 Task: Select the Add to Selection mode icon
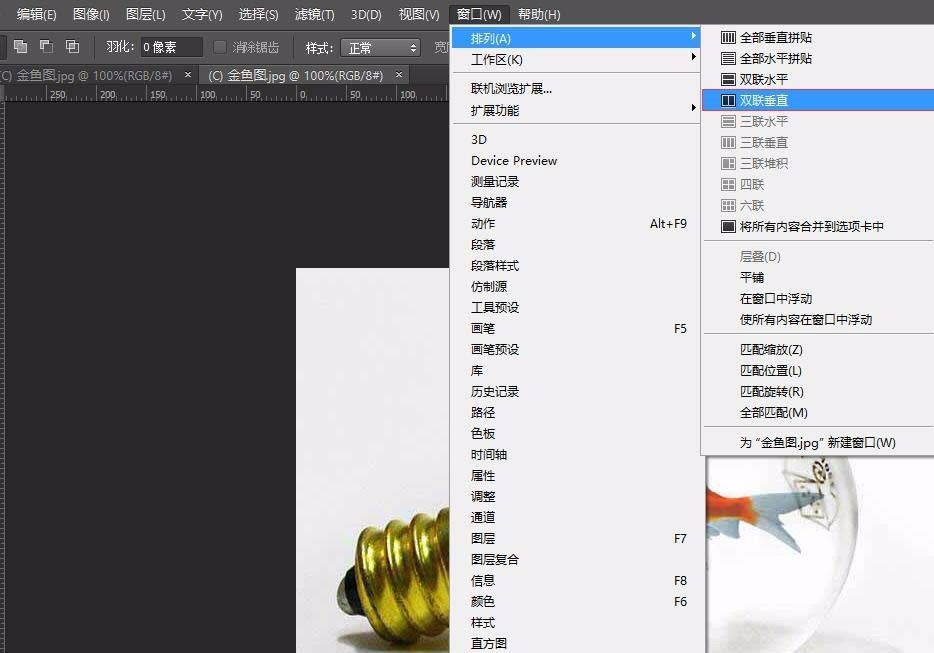[x=21, y=46]
